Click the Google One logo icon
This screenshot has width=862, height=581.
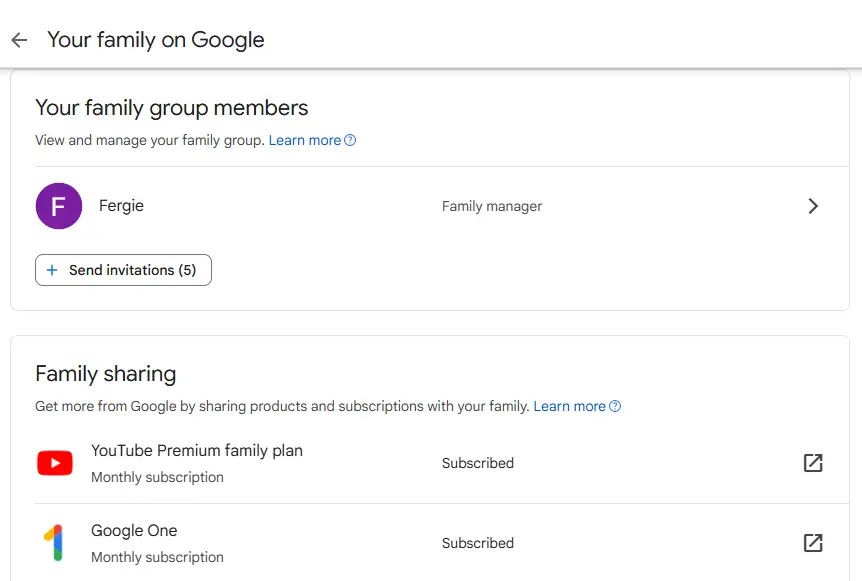(x=54, y=543)
